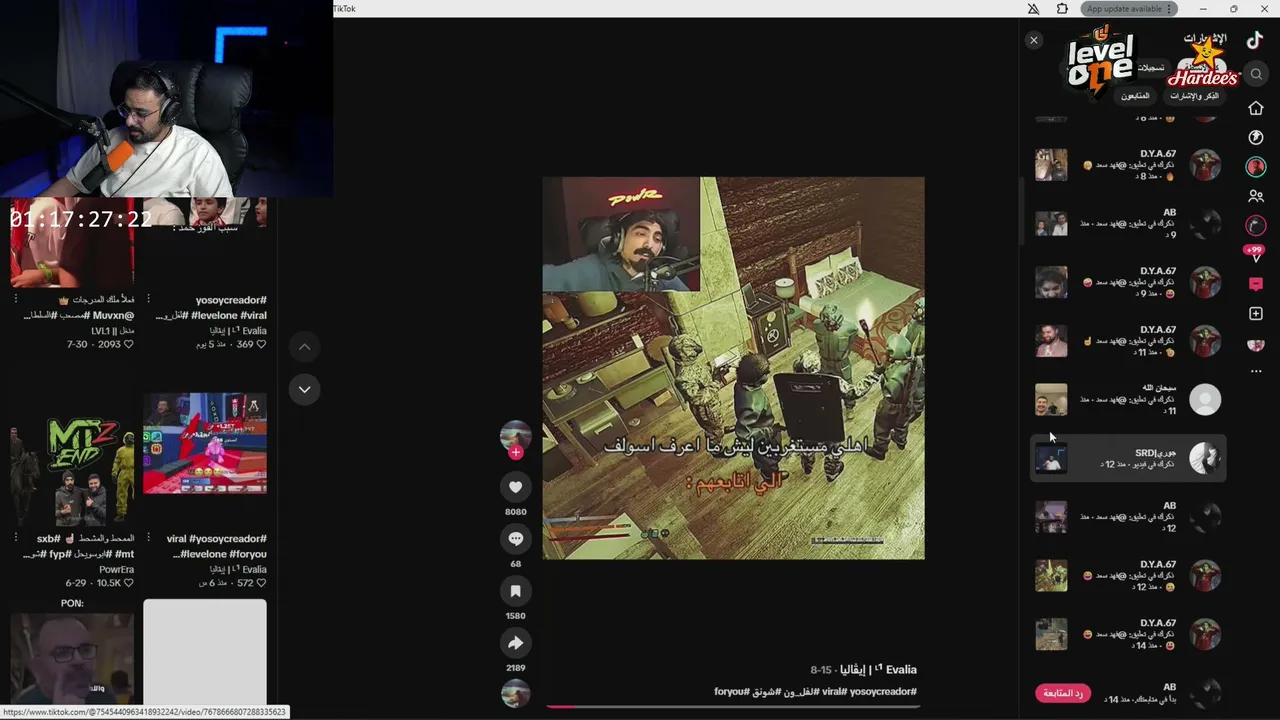This screenshot has height=720, width=1280.
Task: Click the #yosoycreador hashtag in video caption
Action: (882, 692)
